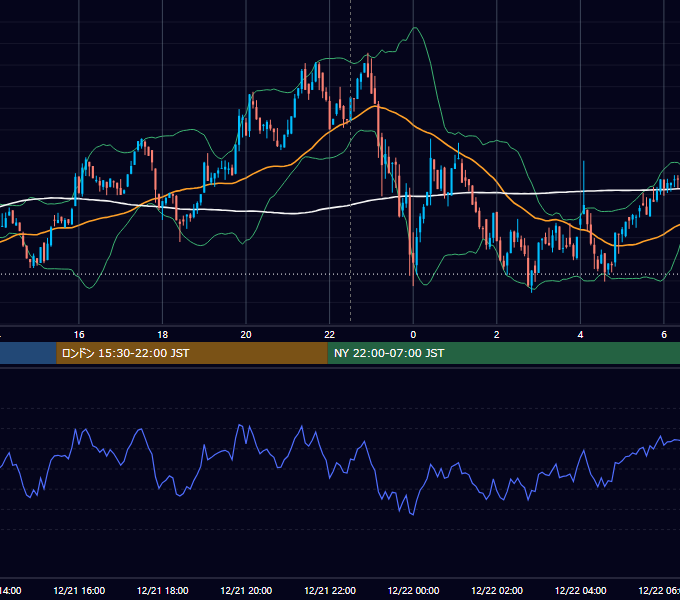The height and width of the screenshot is (600, 680).
Task: Click the 20 hour label on time axis
Action: pos(246,335)
